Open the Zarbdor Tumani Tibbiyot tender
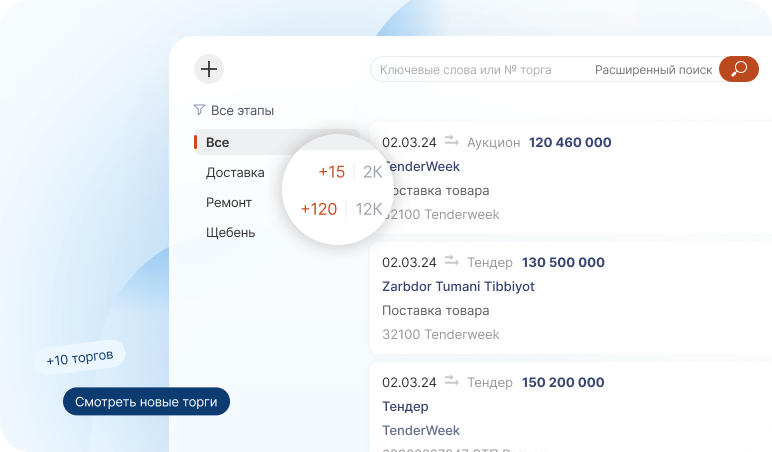Viewport: 772px width, 452px height. tap(458, 287)
